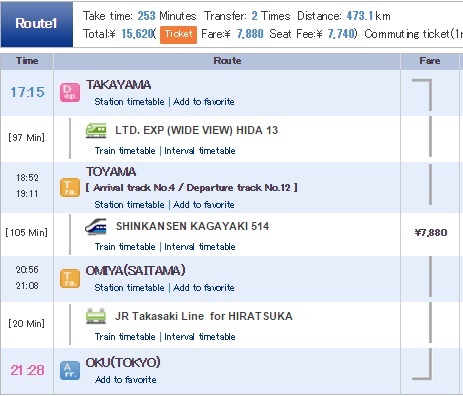Image resolution: width=463 pixels, height=396 pixels.
Task: Click the orange Ticket button
Action: [178, 35]
